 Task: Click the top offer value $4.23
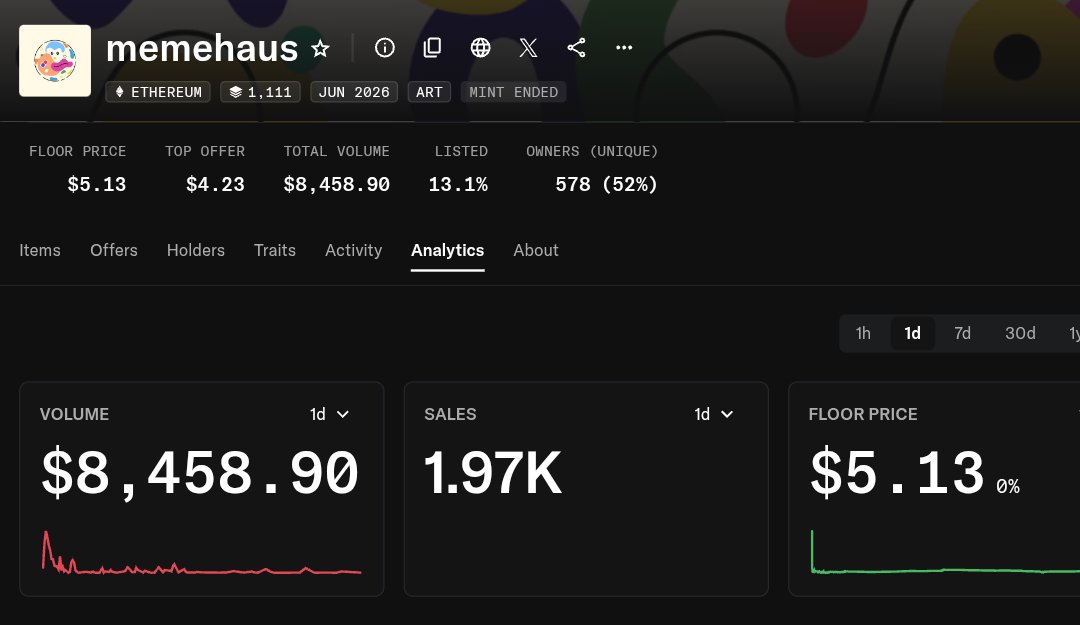tap(215, 185)
